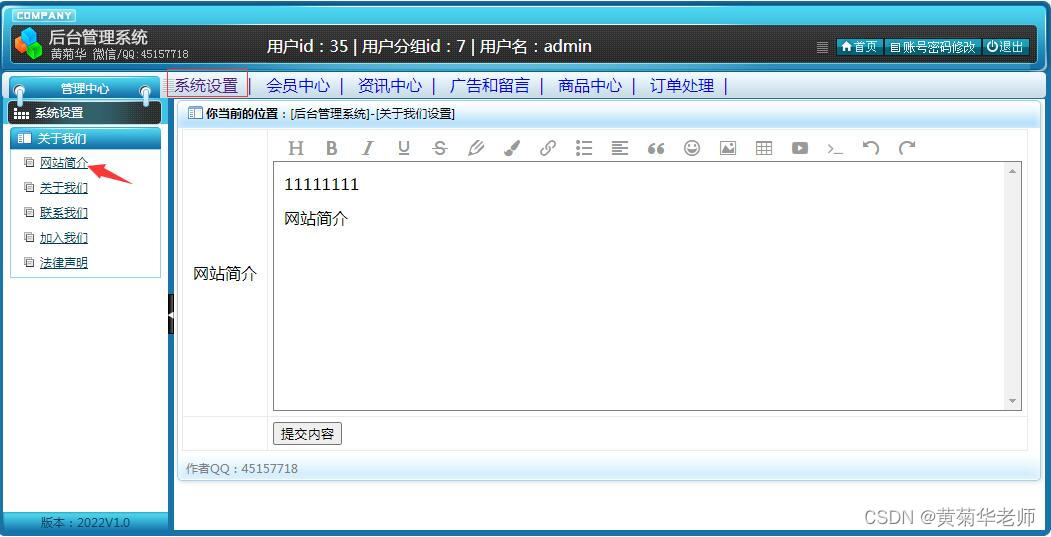Open the 广告和留言 tab
Screen dimensions: 1051x537
(x=490, y=86)
